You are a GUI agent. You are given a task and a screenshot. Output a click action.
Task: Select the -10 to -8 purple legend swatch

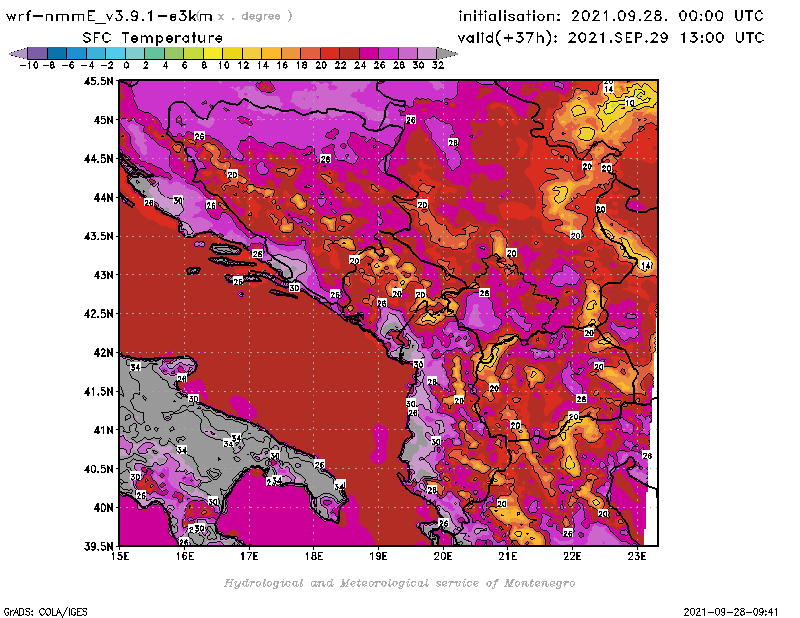point(38,53)
